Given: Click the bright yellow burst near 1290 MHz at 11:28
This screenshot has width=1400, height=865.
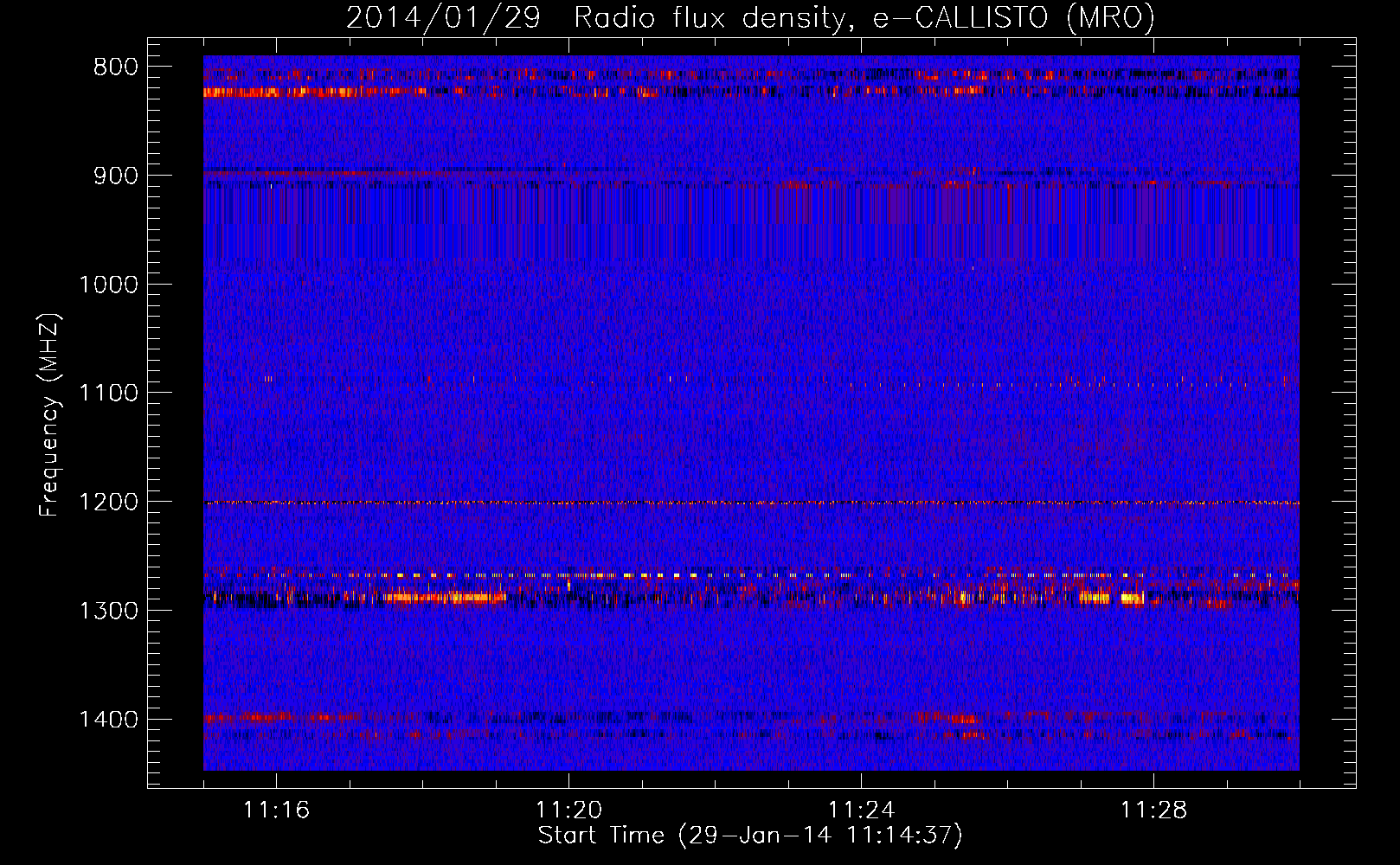Looking at the screenshot, I should (x=1132, y=598).
